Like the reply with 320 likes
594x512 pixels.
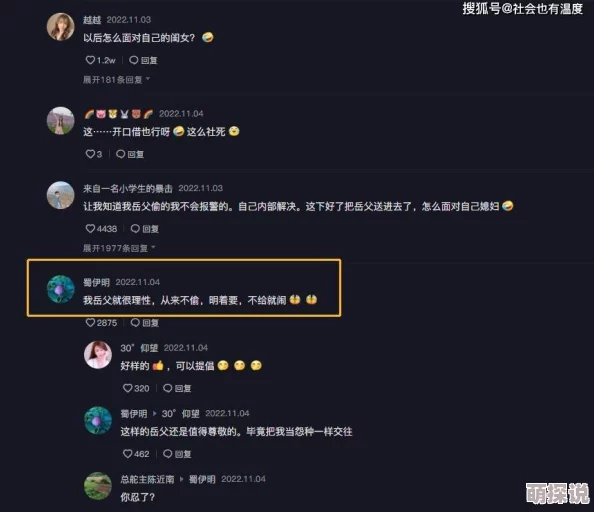(x=127, y=388)
